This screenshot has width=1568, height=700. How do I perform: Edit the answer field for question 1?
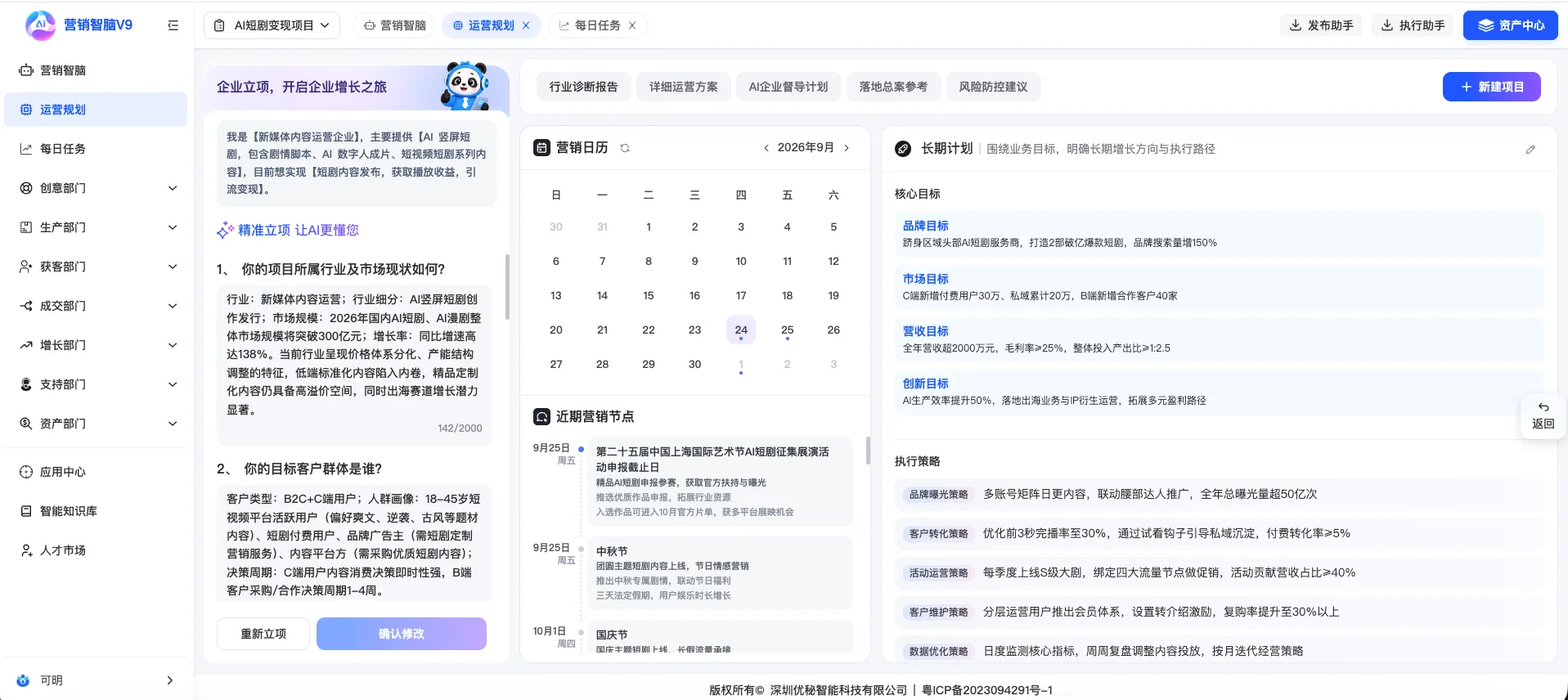[x=354, y=365]
